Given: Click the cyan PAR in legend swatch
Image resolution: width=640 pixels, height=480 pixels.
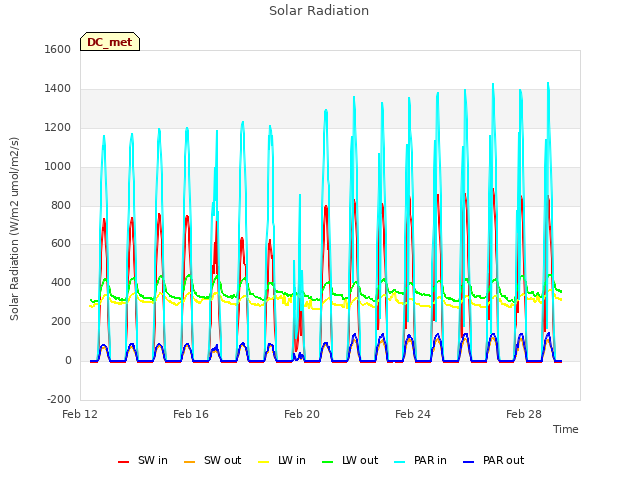Looking at the screenshot, I should pyautogui.click(x=400, y=462).
